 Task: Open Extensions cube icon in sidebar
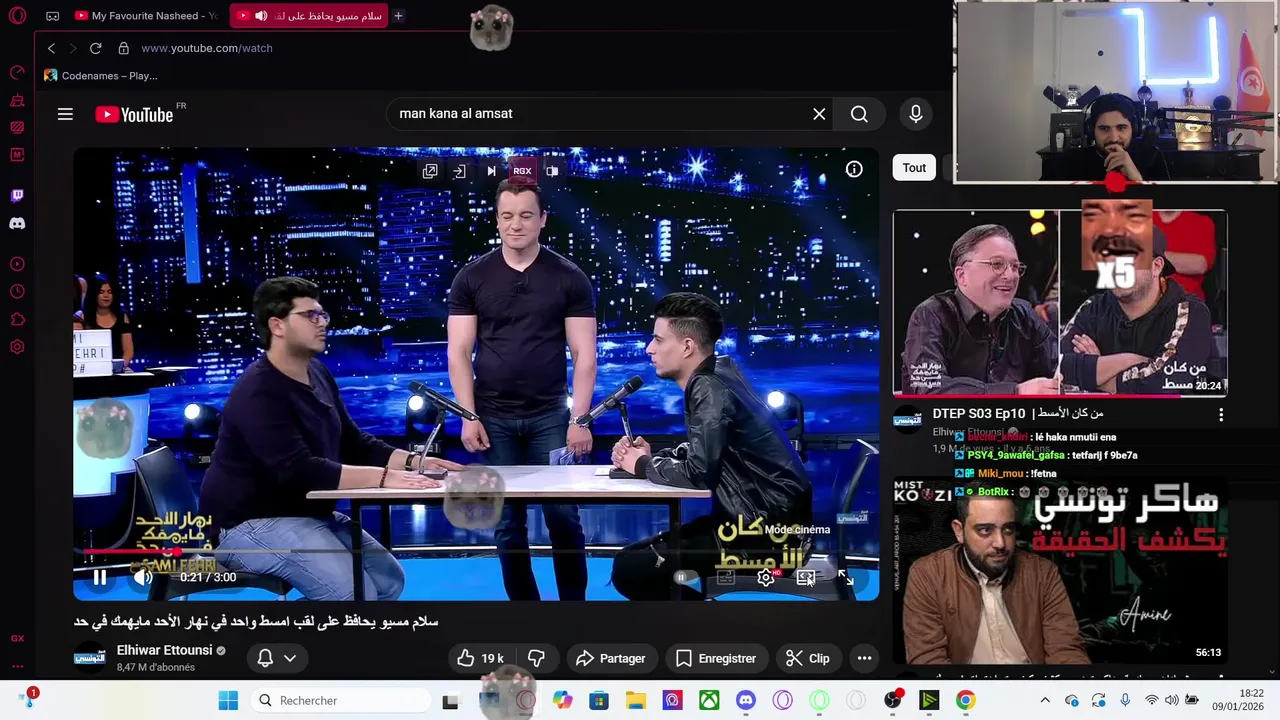click(17, 320)
